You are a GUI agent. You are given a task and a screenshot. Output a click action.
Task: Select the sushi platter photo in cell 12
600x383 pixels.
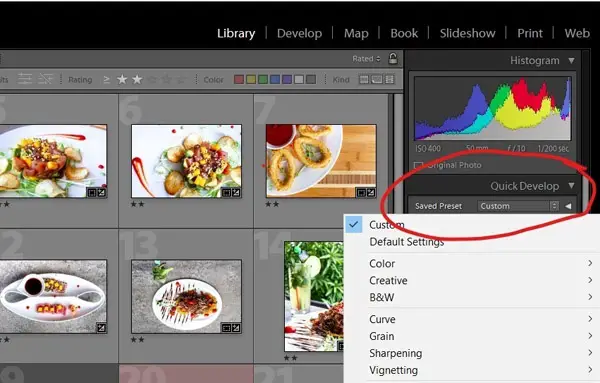tap(53, 297)
